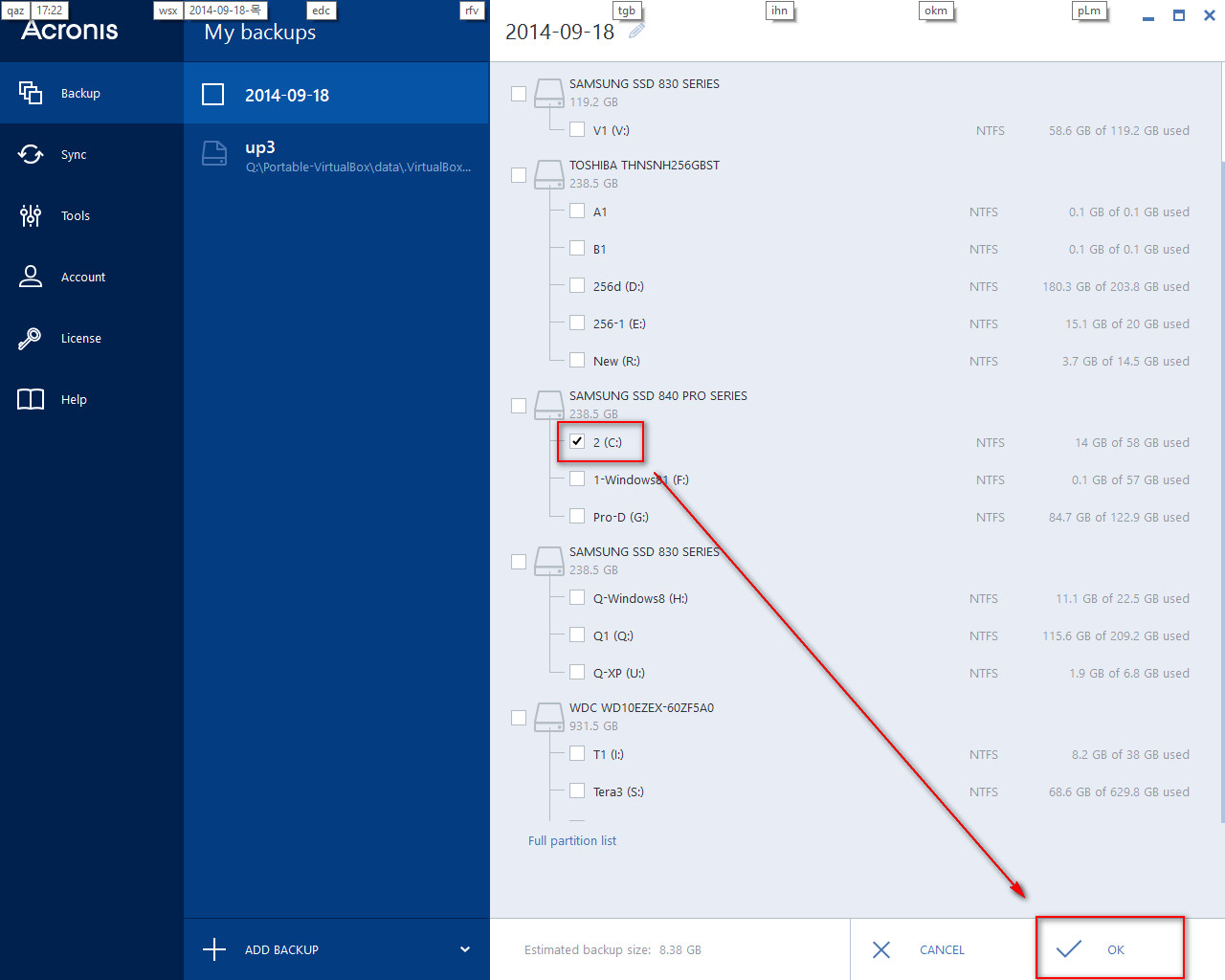Select whole WDC WD10EZEX disk checkbox
The image size is (1225, 980).
click(519, 718)
